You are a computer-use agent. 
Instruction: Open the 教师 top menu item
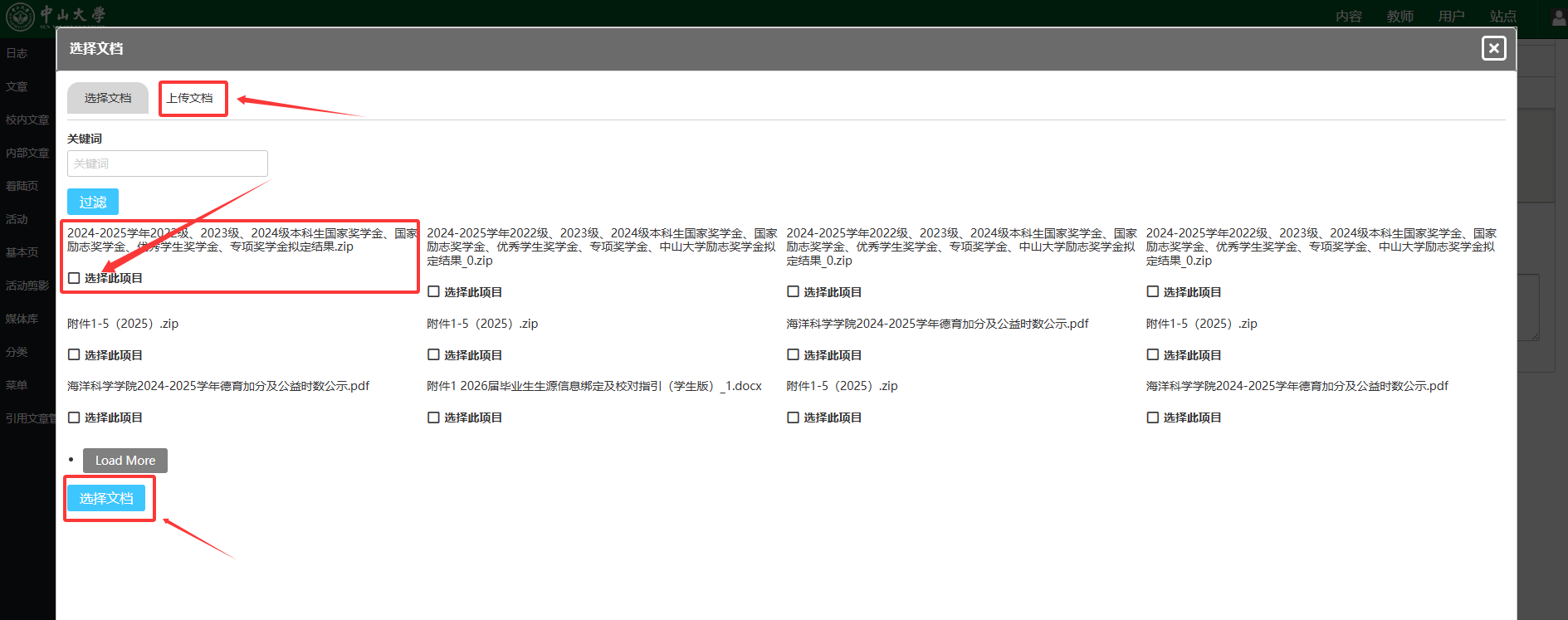(1399, 17)
